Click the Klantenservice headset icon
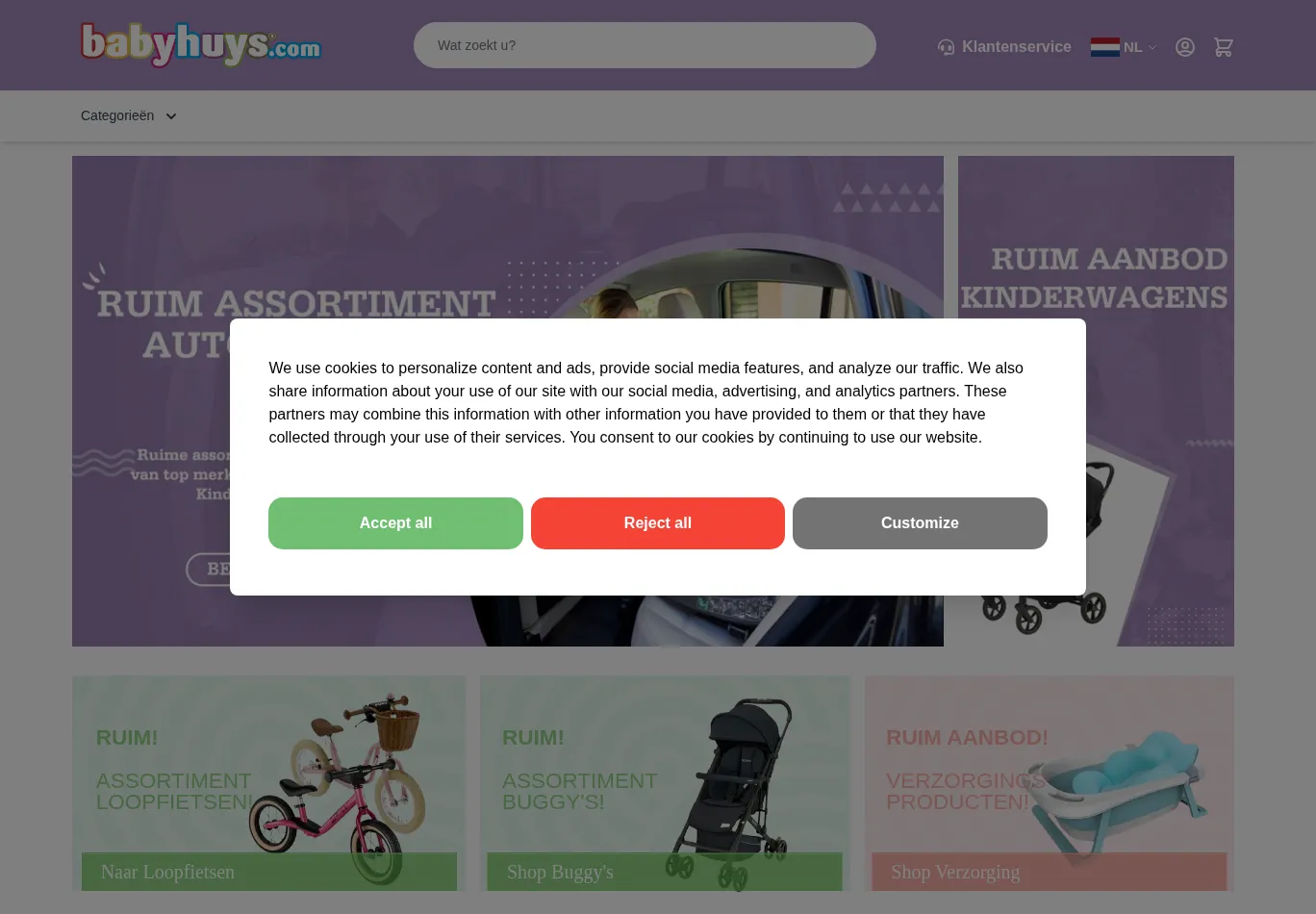Screen dimensions: 1316x914 pyautogui.click(x=947, y=47)
